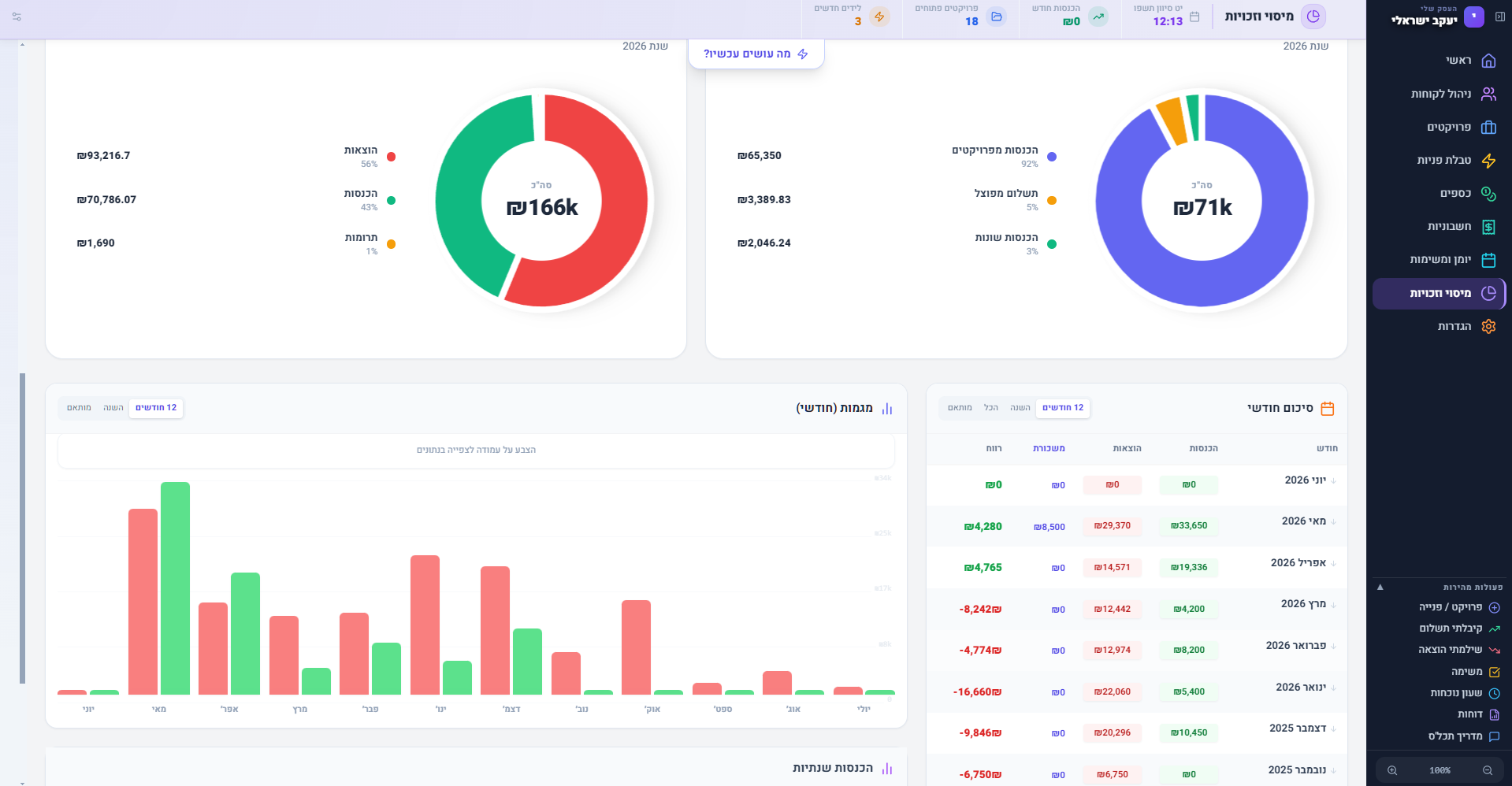Viewport: 1512px width, 786px height.
Task: Select השנה in trends chart toggle
Action: [x=113, y=408]
